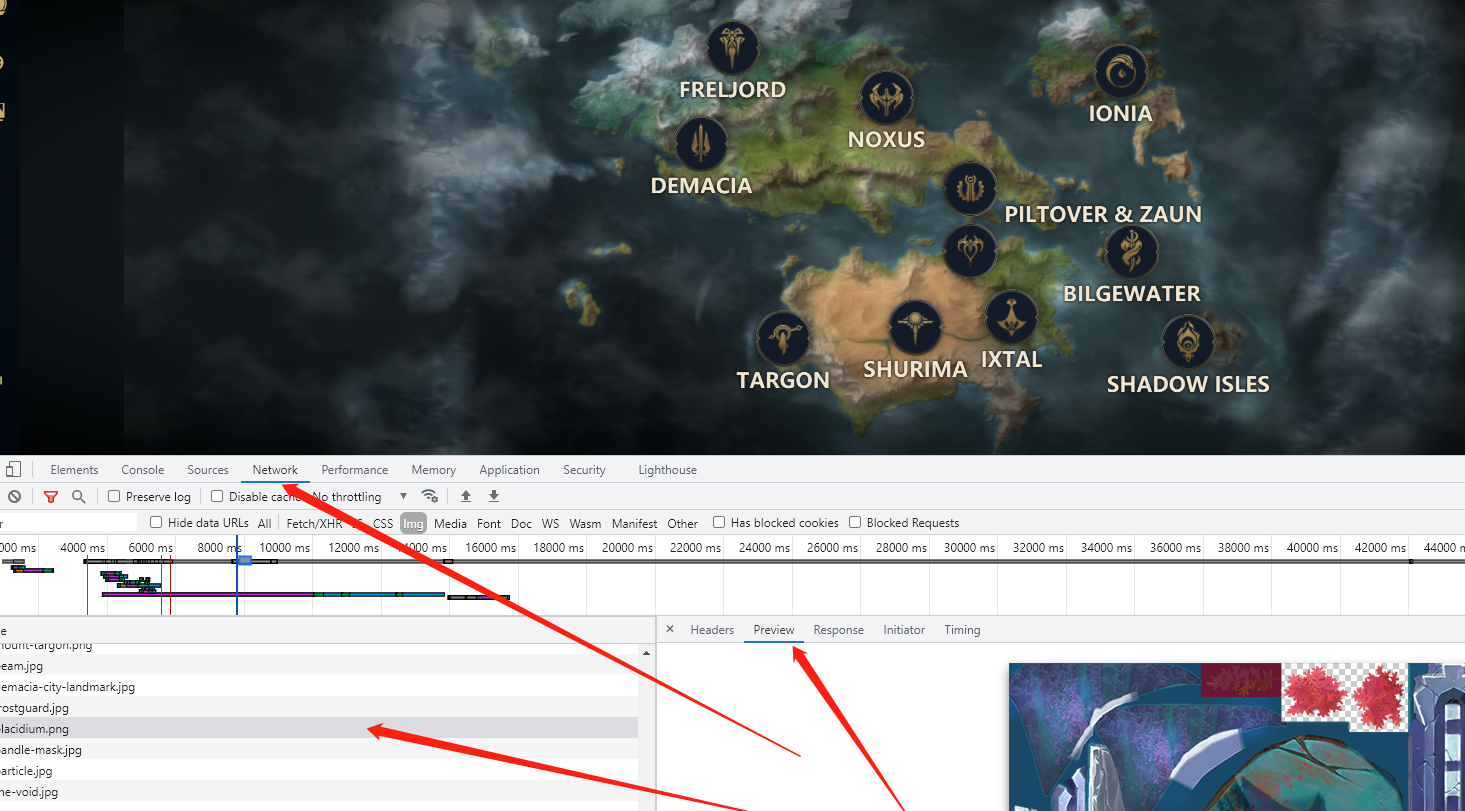Select the beam.jpg request row
This screenshot has height=811, width=1465.
tap(319, 666)
